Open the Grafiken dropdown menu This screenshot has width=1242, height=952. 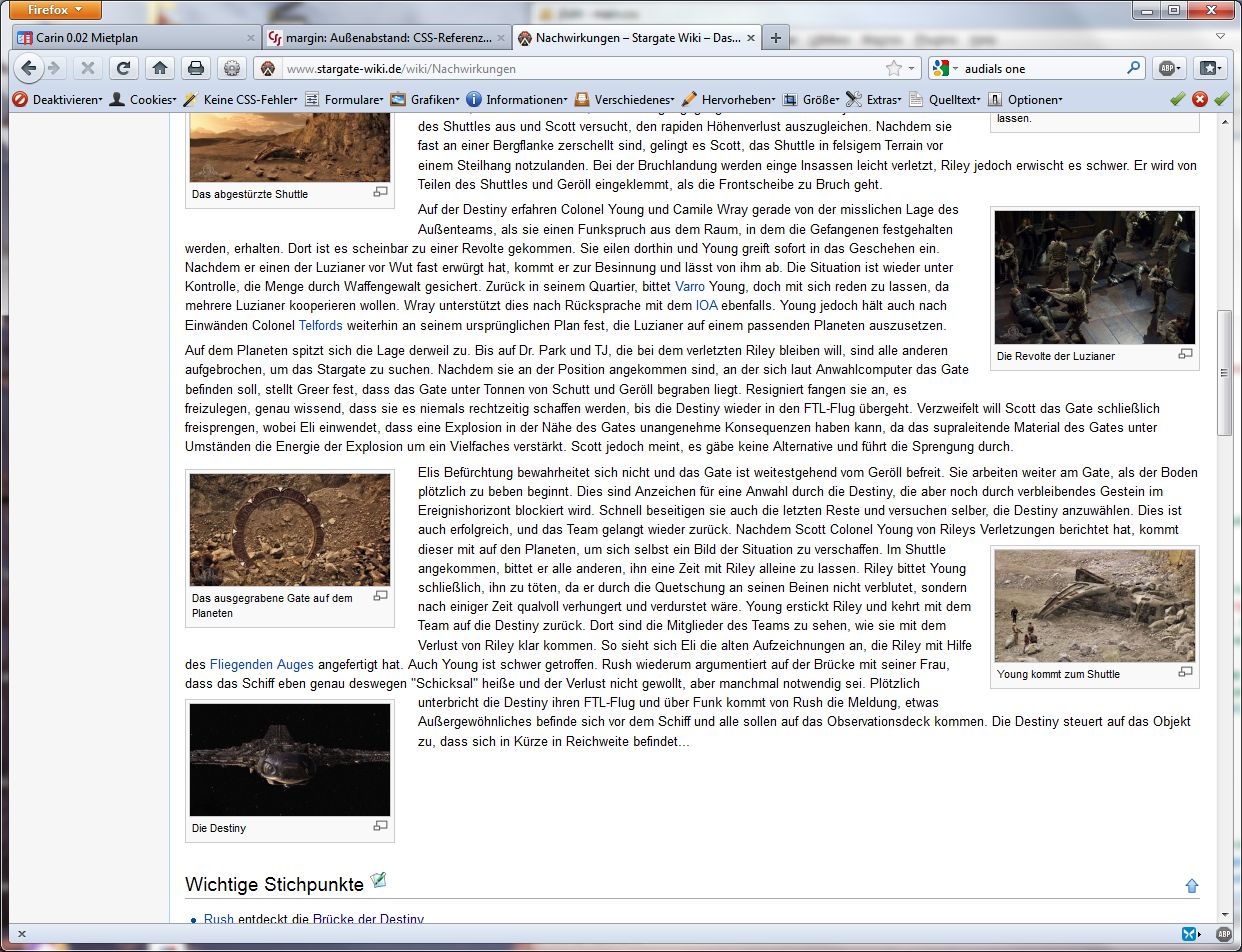(428, 99)
